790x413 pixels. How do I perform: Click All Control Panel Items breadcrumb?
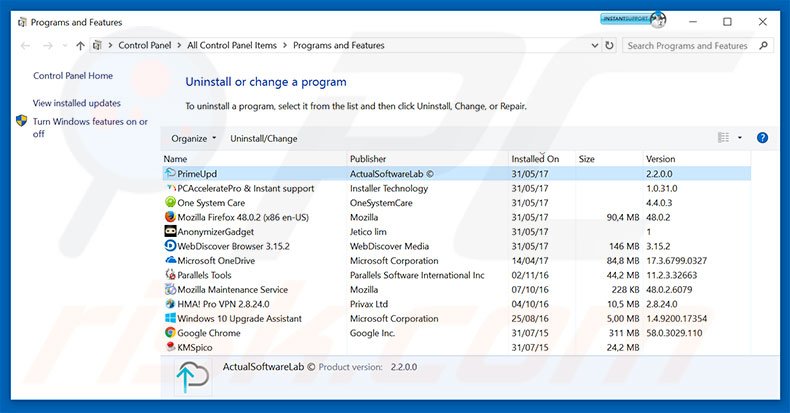232,45
